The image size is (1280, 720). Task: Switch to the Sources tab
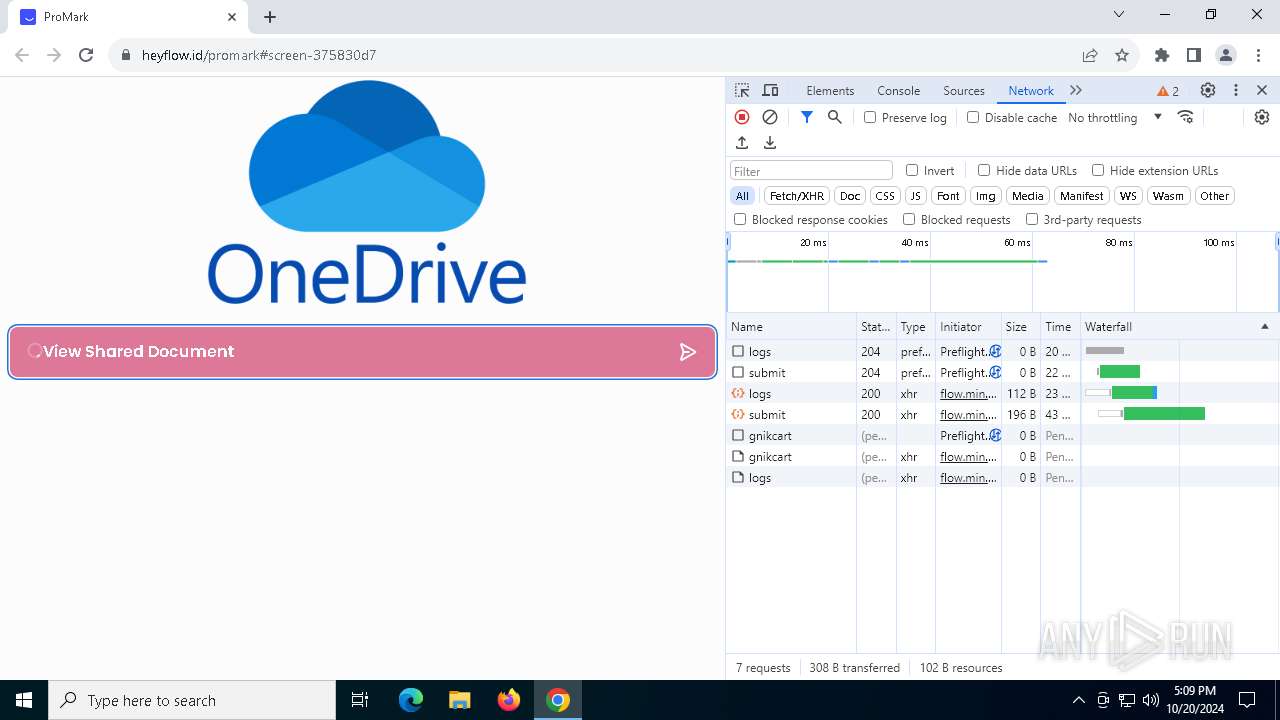[x=964, y=90]
